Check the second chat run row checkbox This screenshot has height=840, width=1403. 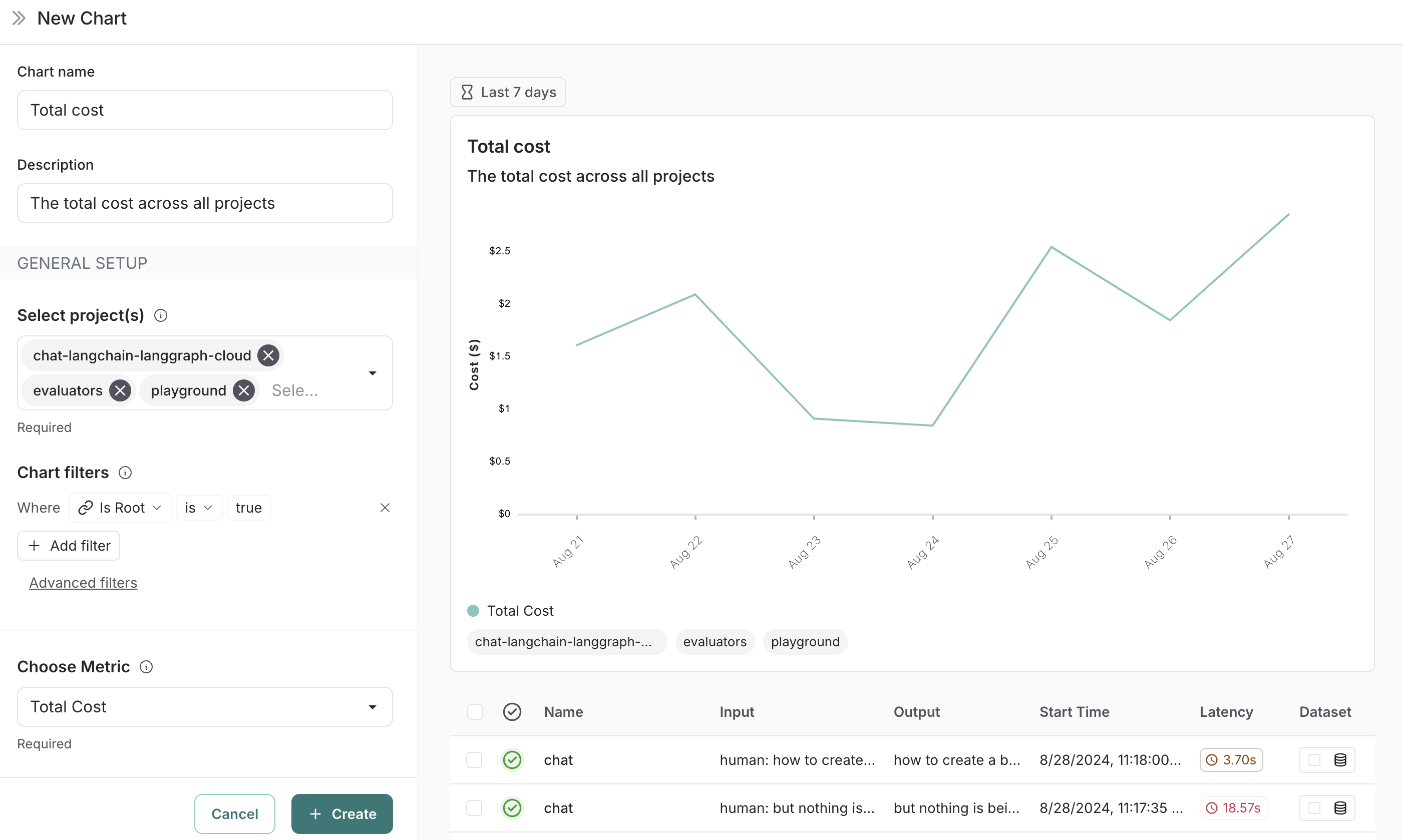coord(475,808)
